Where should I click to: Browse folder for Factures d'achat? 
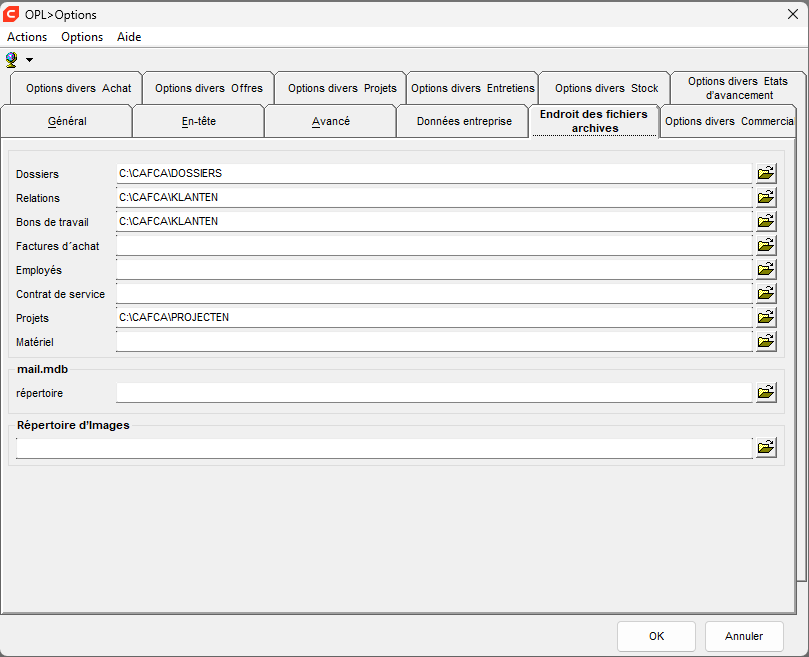766,245
